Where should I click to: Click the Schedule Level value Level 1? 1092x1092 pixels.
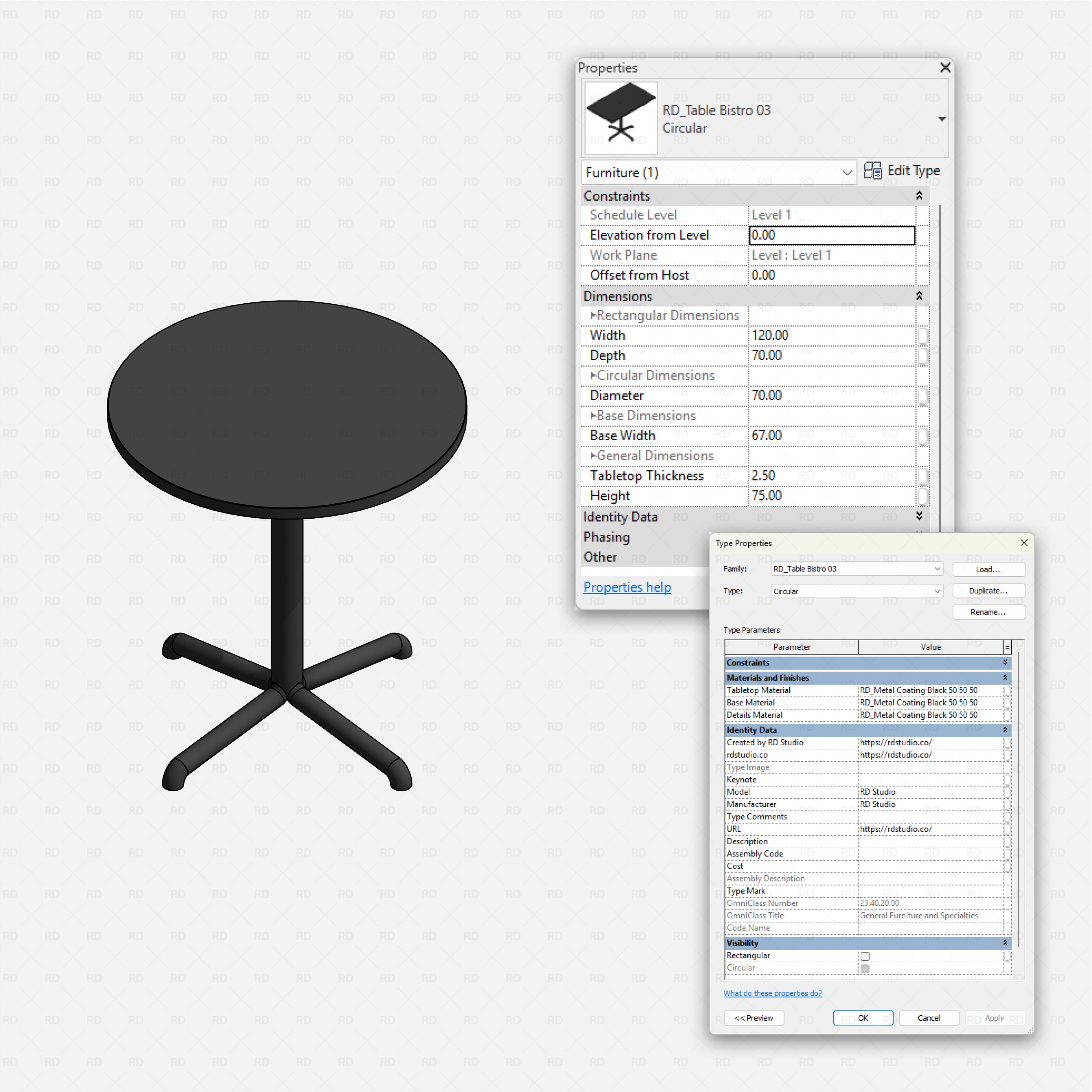click(x=832, y=215)
